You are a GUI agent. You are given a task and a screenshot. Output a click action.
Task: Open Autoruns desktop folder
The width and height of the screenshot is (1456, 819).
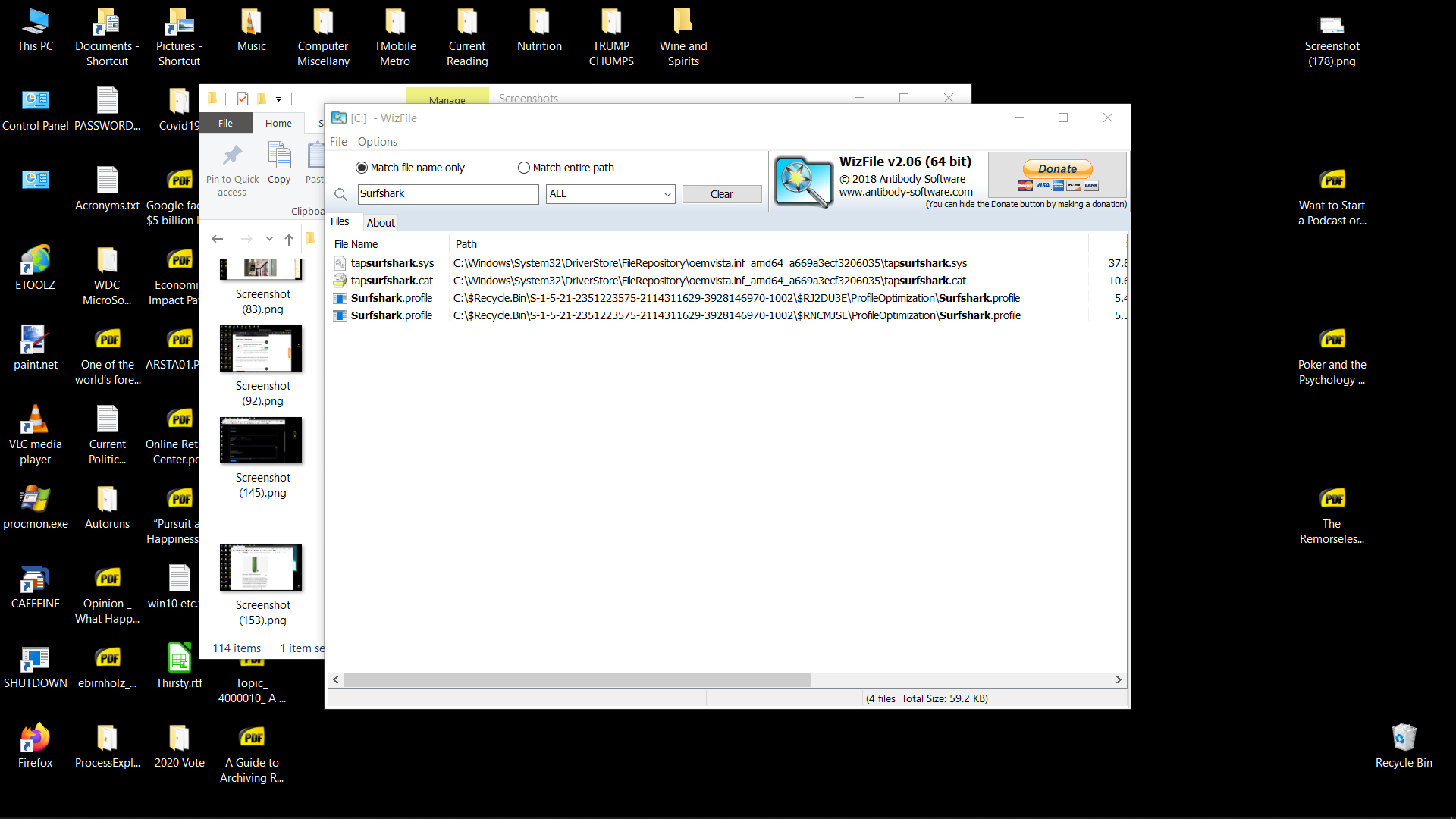pos(107,507)
